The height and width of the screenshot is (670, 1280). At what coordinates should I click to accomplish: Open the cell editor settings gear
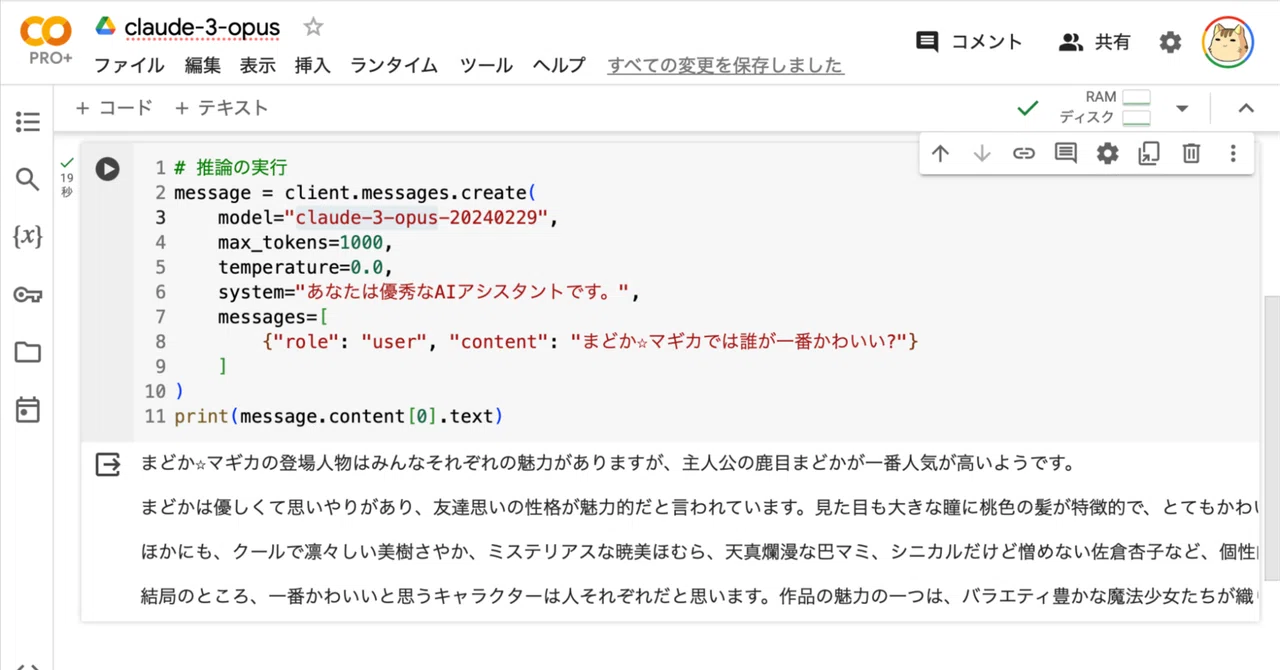coord(1107,153)
